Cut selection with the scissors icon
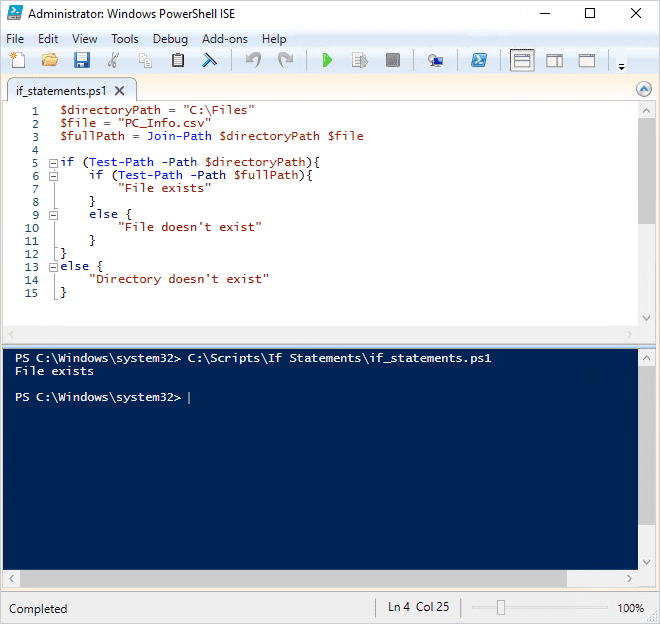The image size is (660, 624). (113, 60)
